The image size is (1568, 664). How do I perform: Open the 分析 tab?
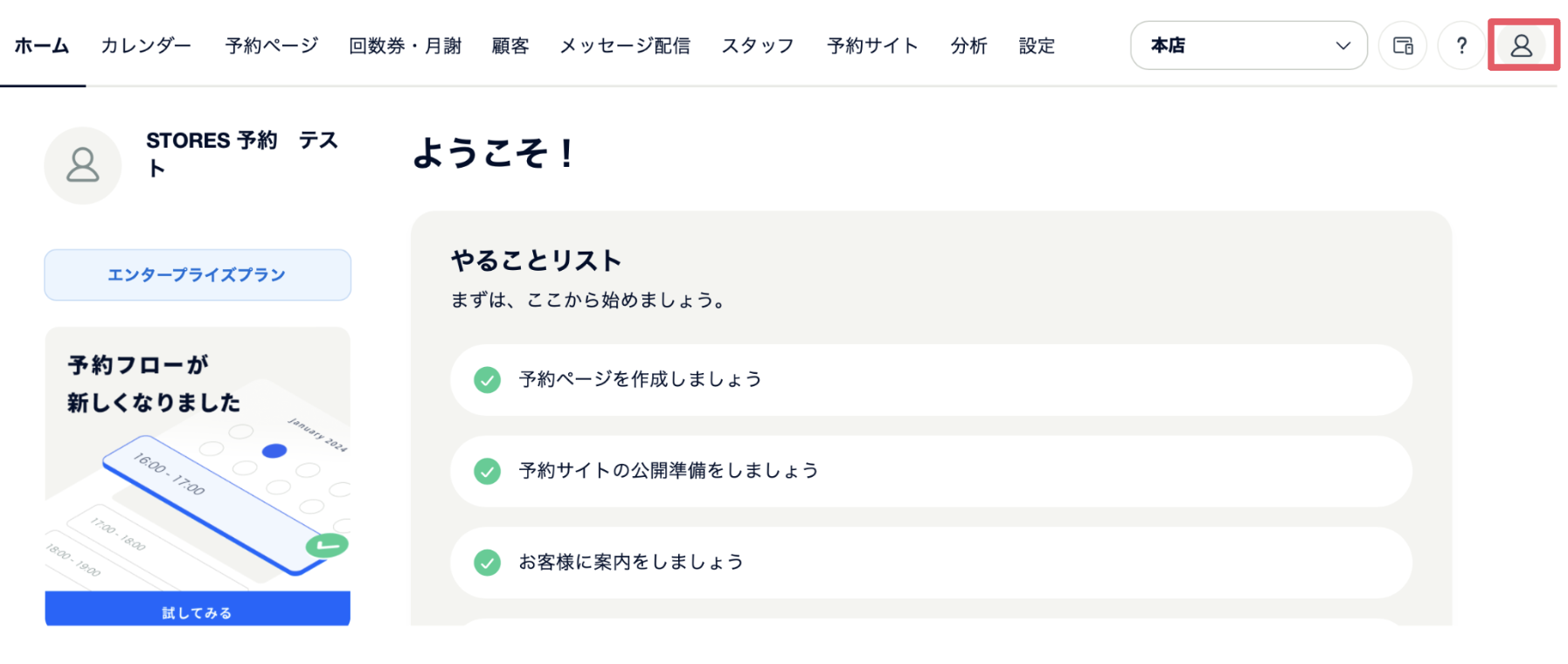[x=968, y=45]
